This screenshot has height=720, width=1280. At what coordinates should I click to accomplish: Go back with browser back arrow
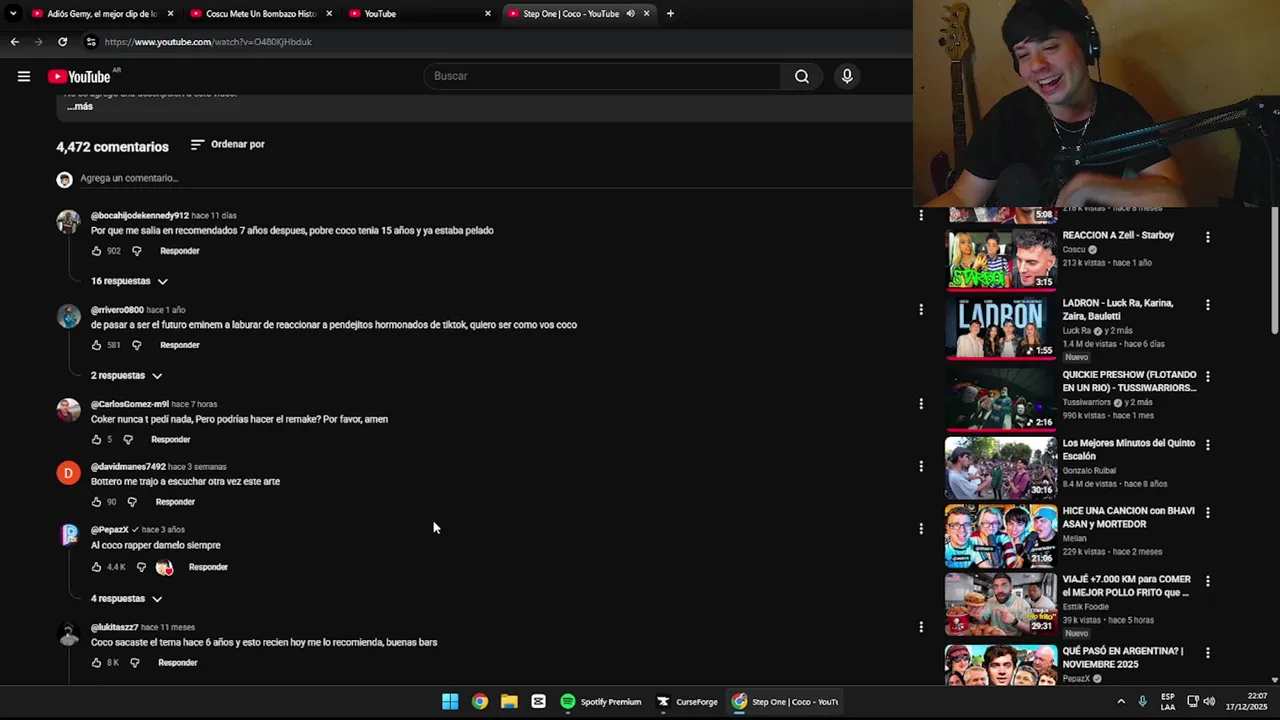(14, 42)
